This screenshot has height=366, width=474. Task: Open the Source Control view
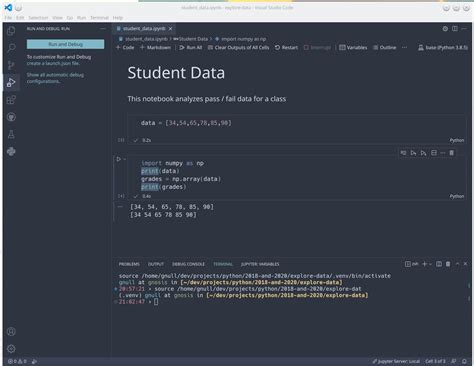(11, 65)
